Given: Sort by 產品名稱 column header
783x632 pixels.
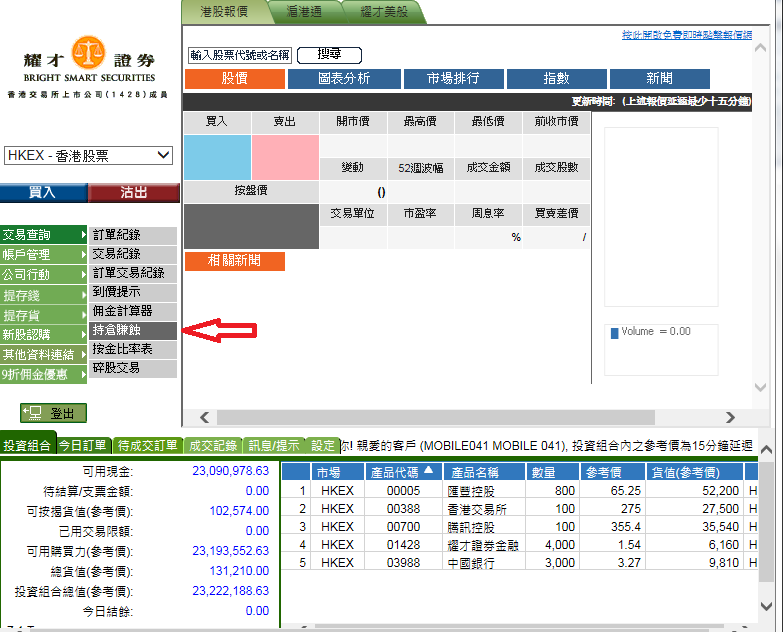Looking at the screenshot, I should (x=484, y=472).
